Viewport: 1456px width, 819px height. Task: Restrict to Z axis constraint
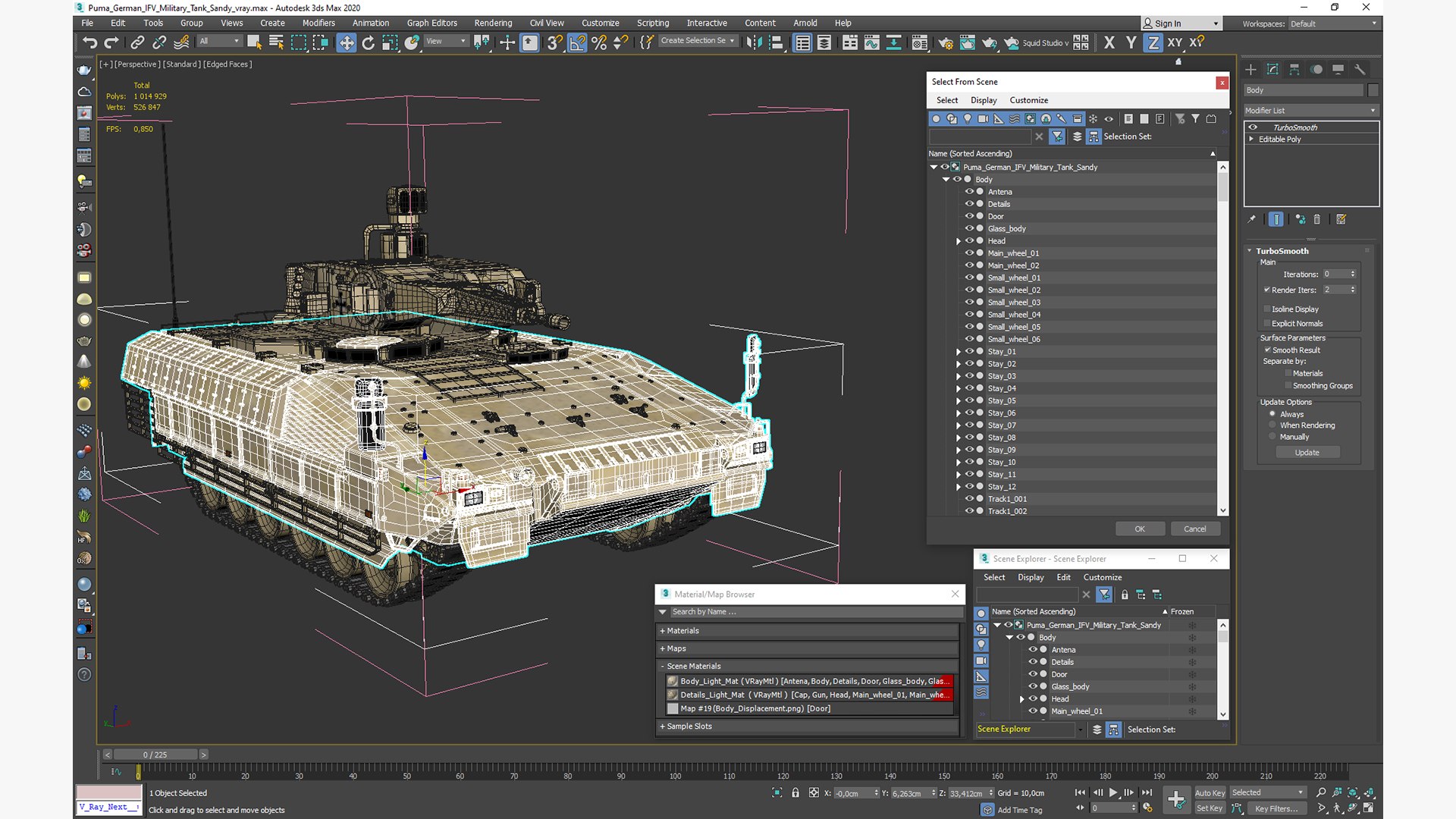click(1153, 42)
